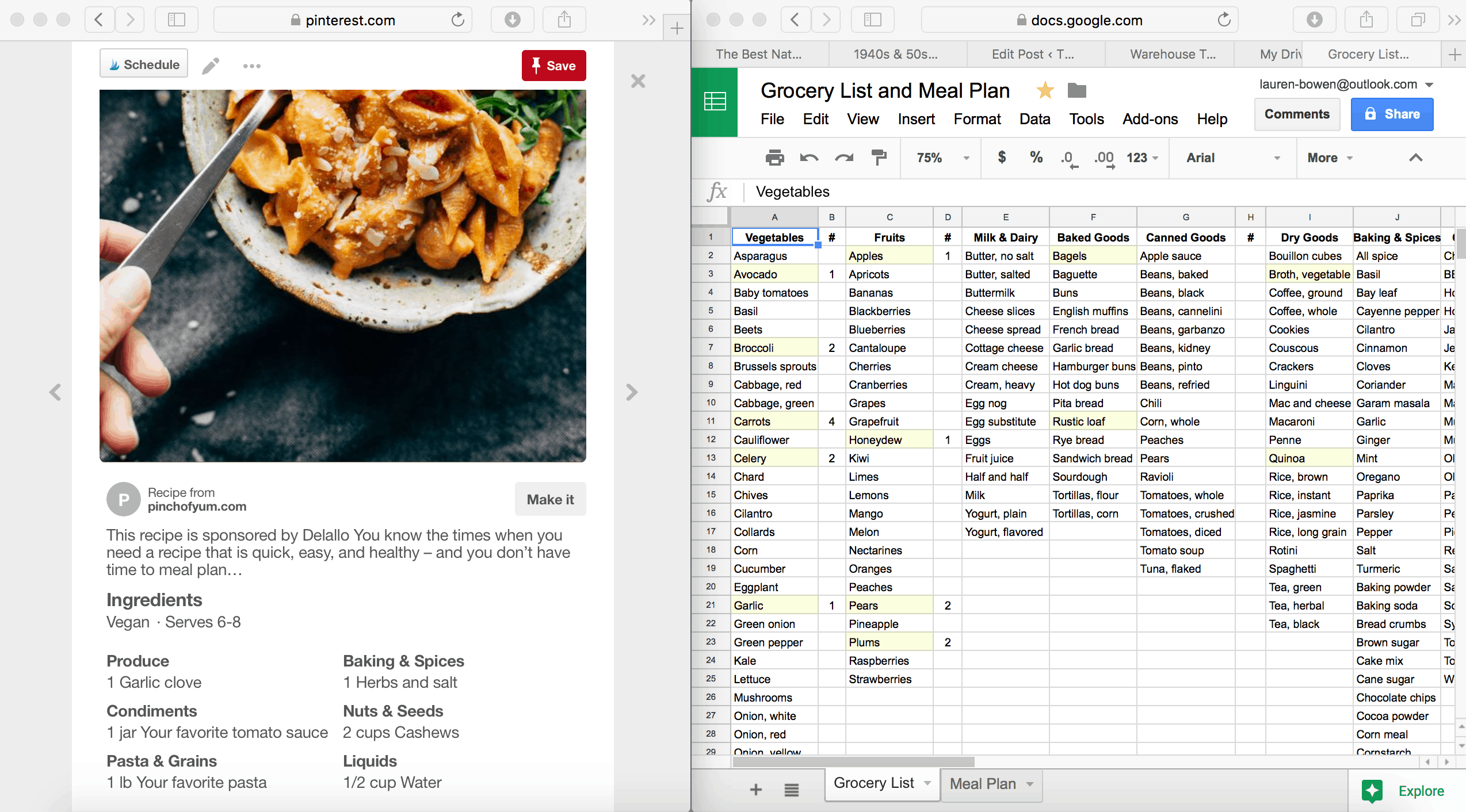The image size is (1466, 812).
Task: Reload the pinterest.com page
Action: tap(458, 20)
